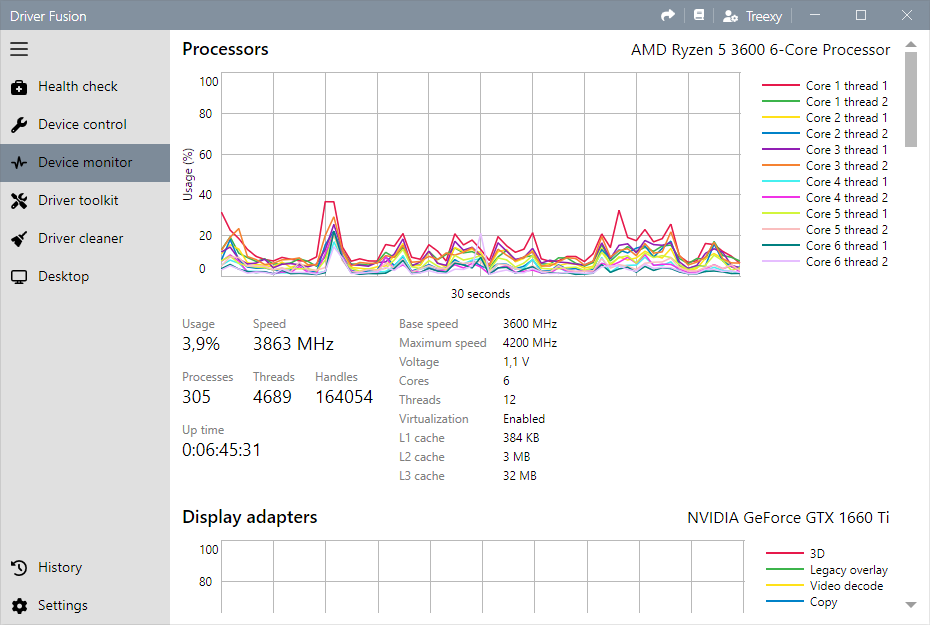This screenshot has height=625, width=930.
Task: Click the Driver toolkit tools icon
Action: click(x=19, y=201)
